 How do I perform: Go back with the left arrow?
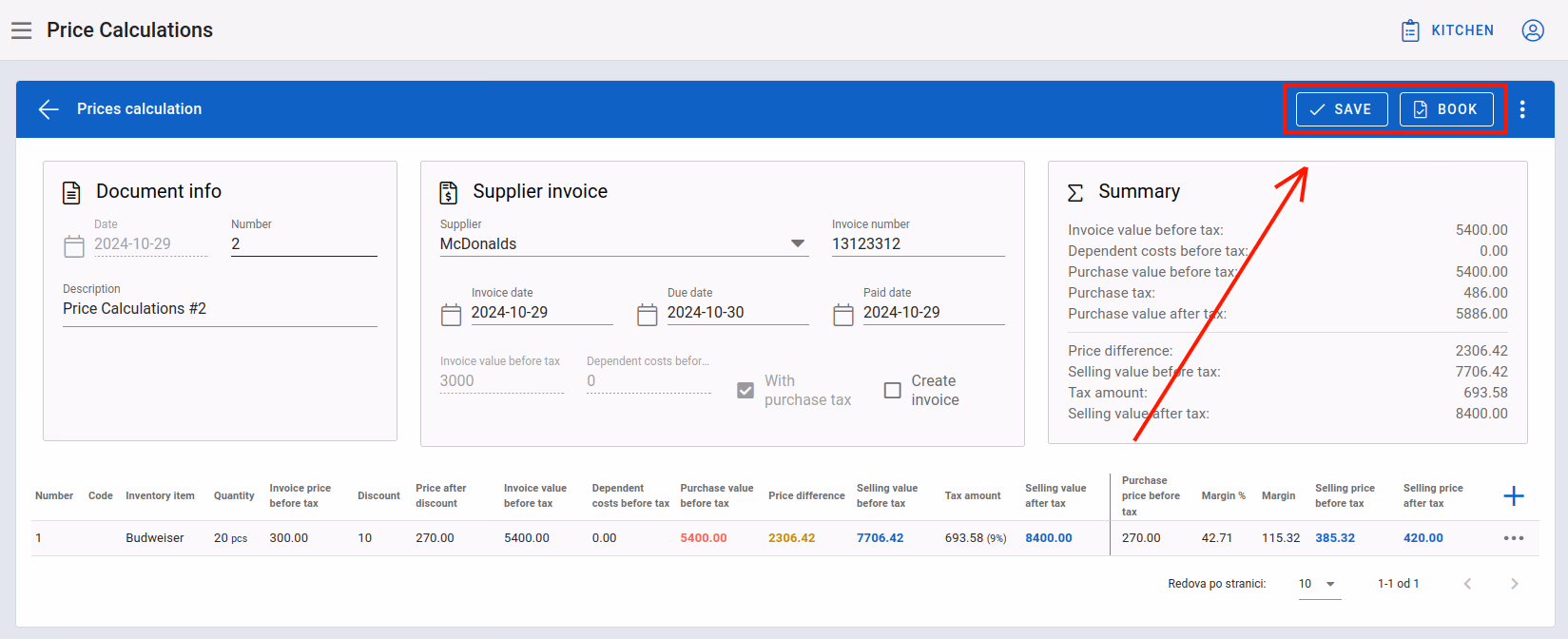point(48,109)
